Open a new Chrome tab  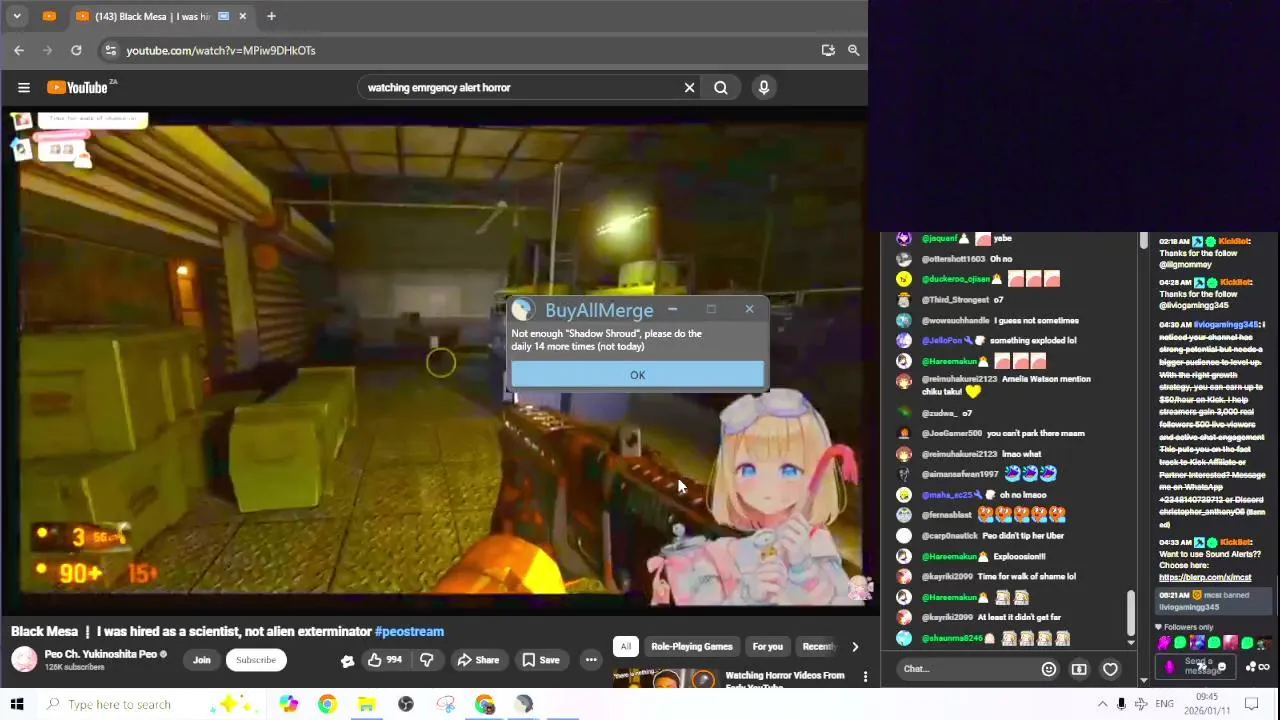tap(271, 16)
